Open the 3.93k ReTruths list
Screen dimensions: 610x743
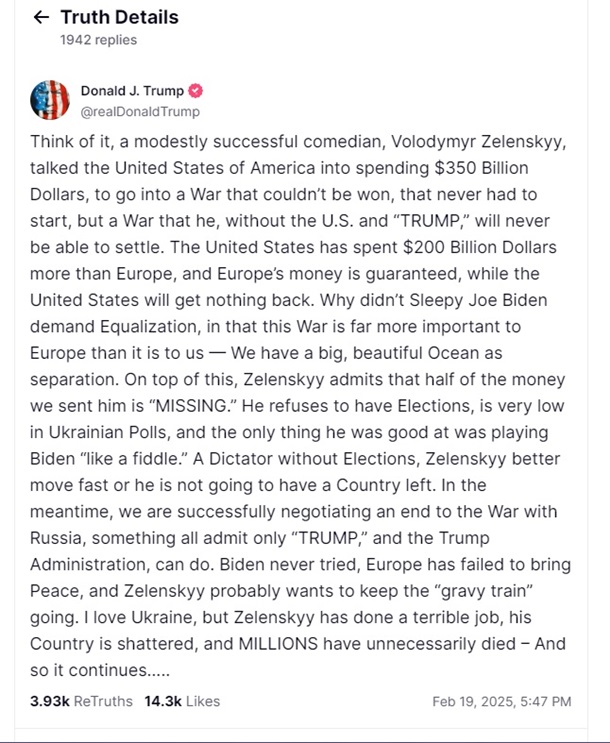81,701
